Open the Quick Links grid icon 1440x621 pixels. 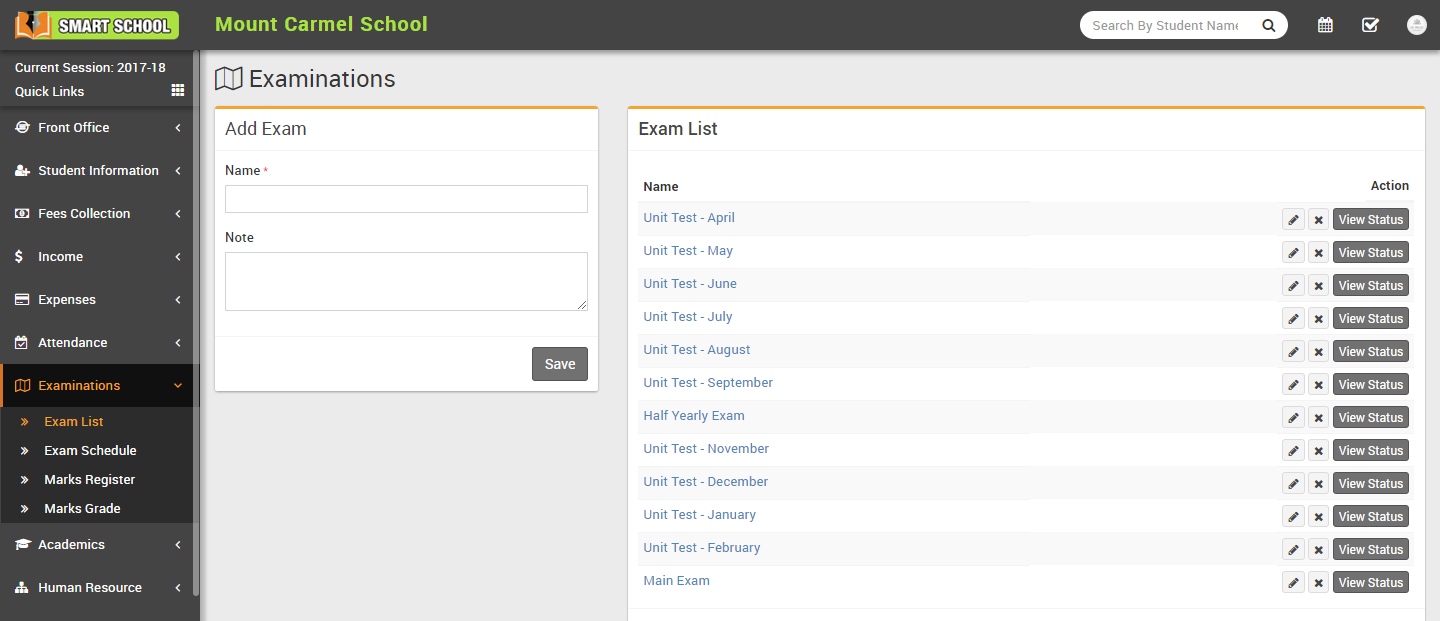(178, 90)
